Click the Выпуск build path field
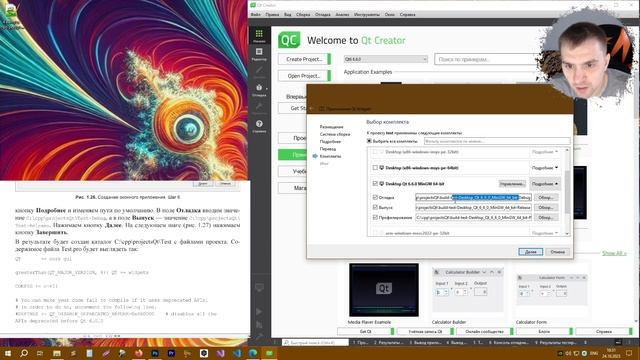 tap(473, 207)
